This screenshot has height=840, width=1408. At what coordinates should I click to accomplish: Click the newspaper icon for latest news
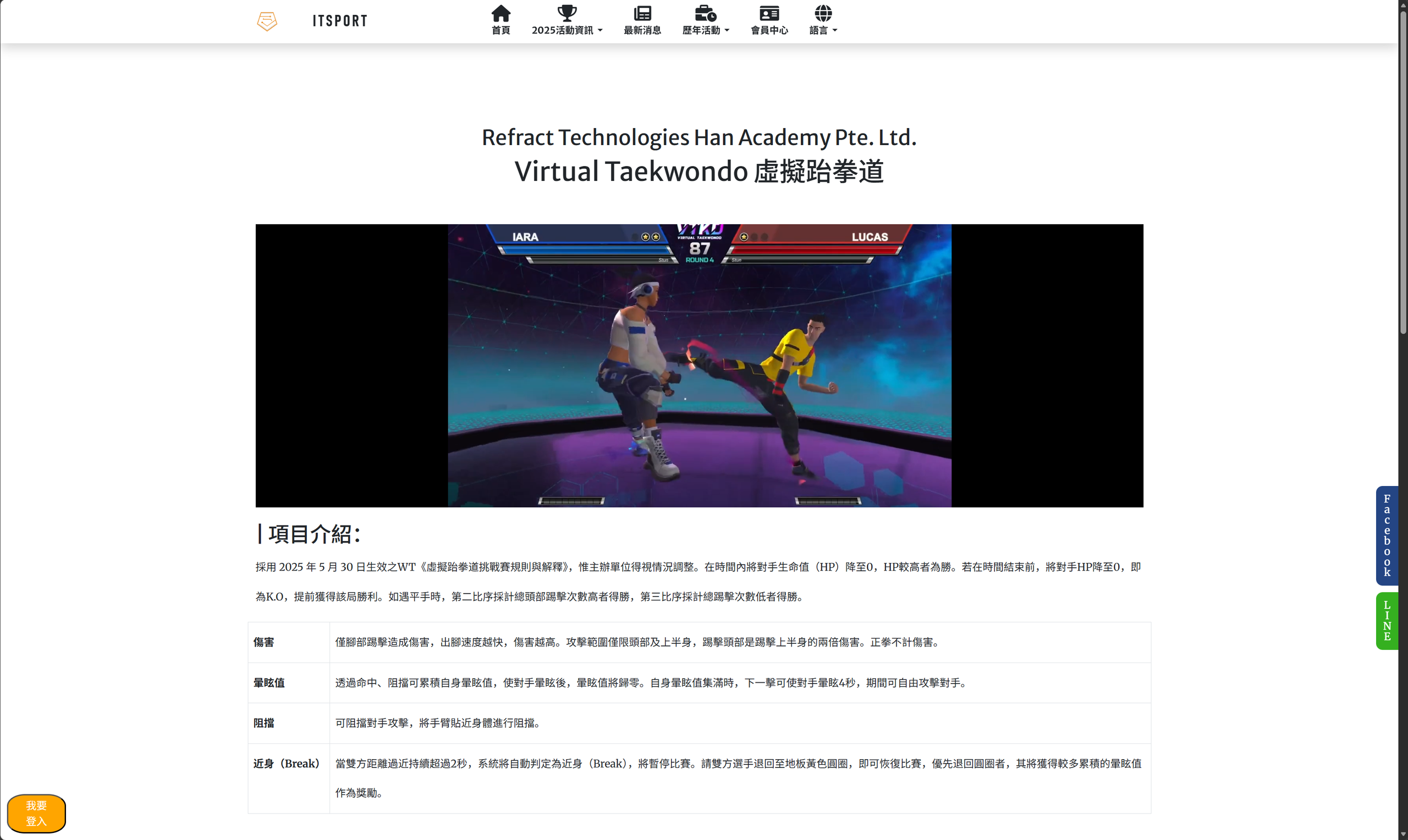coord(642,13)
